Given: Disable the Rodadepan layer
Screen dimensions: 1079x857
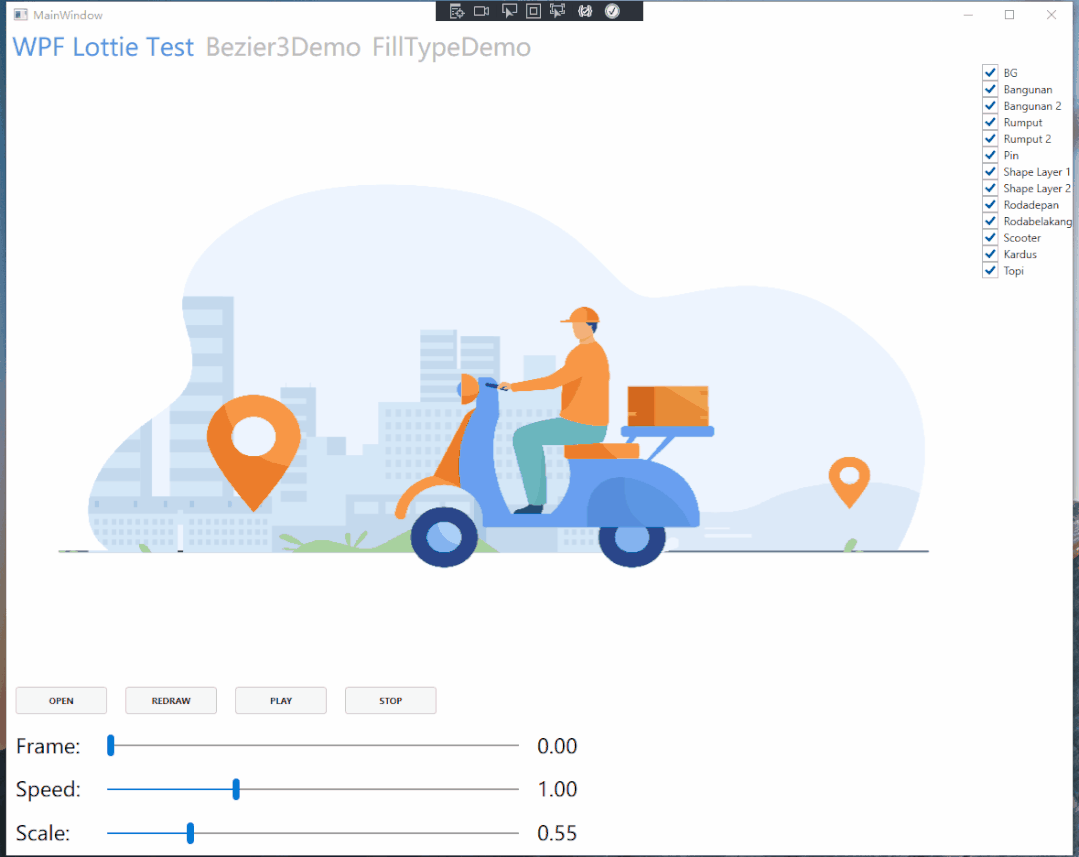Looking at the screenshot, I should [x=990, y=204].
